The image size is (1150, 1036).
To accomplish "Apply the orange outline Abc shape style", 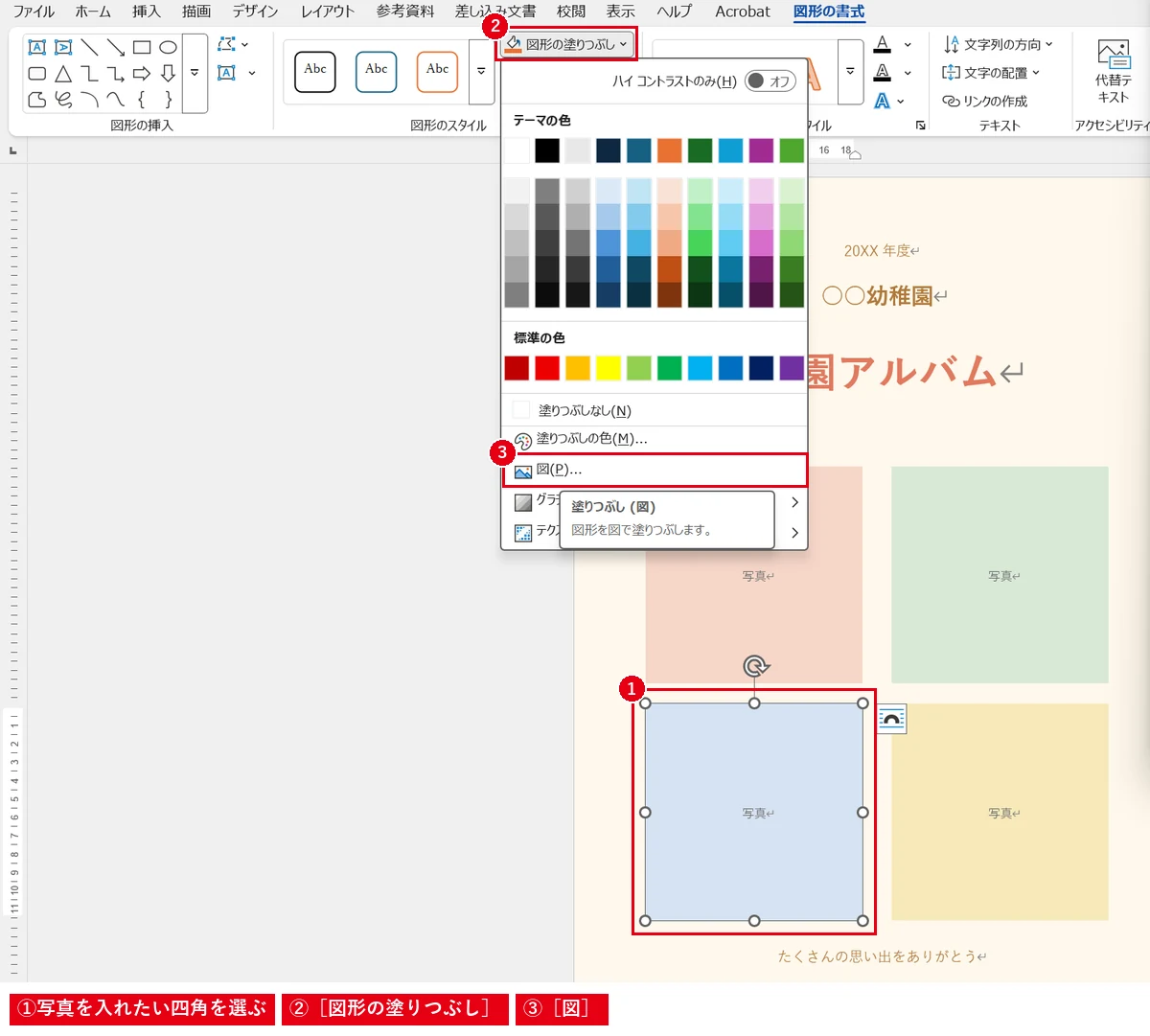I will [437, 72].
